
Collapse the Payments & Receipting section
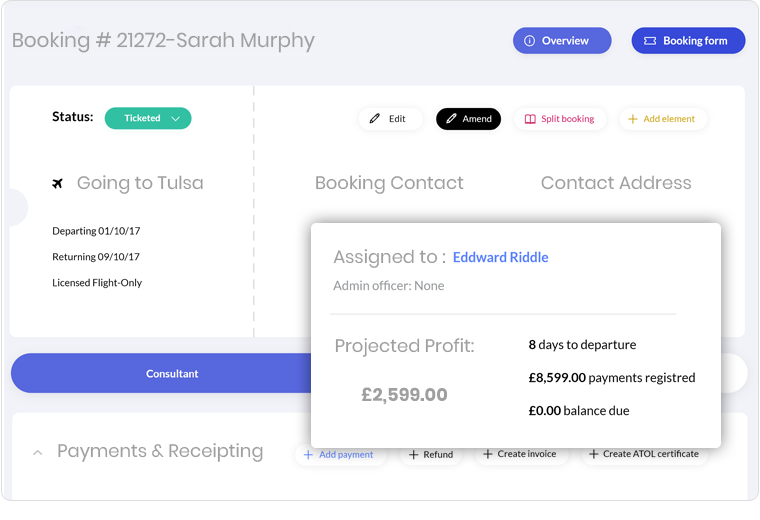37,453
